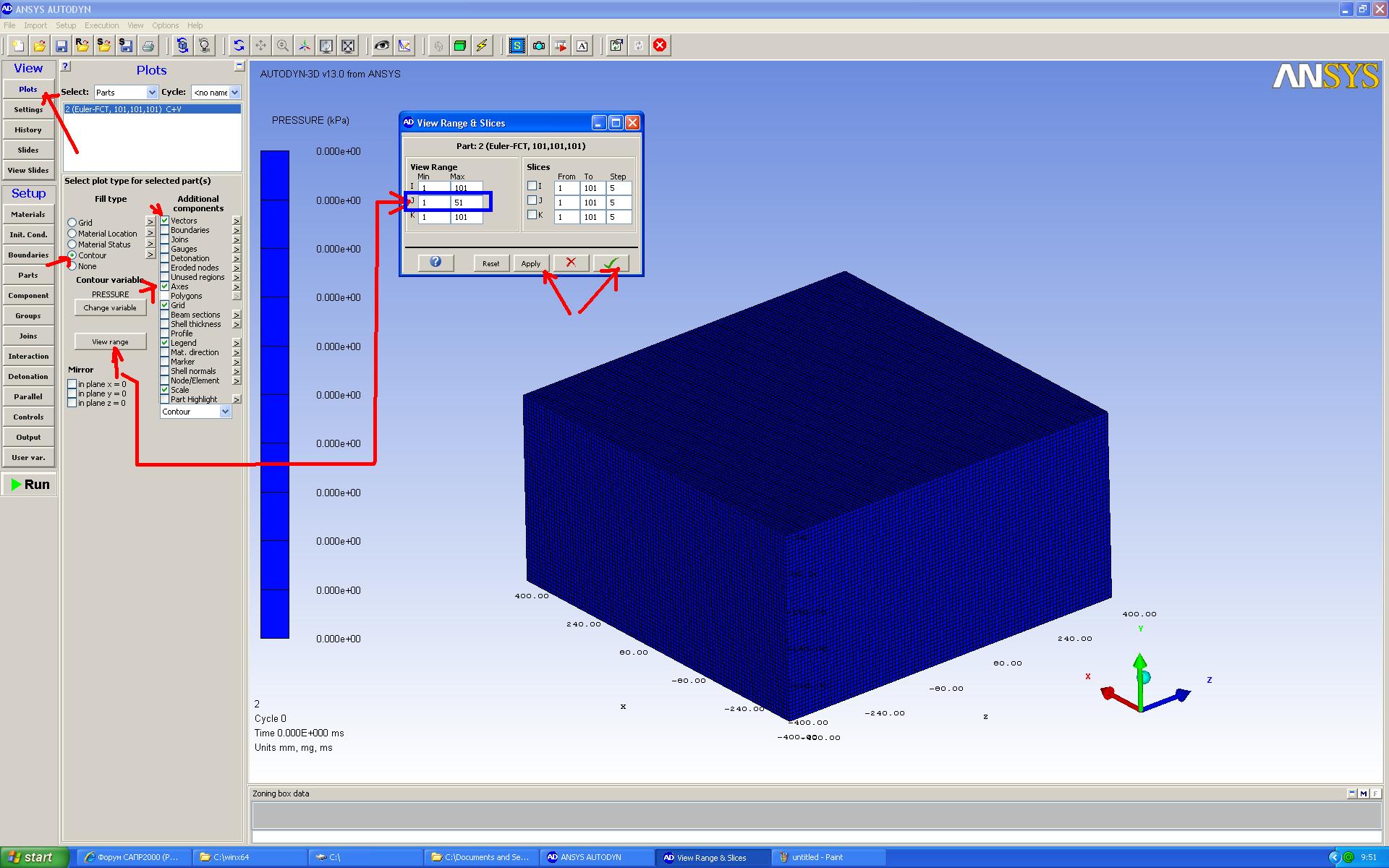Click the history graph plot icon
1389x868 pixels.
404,46
